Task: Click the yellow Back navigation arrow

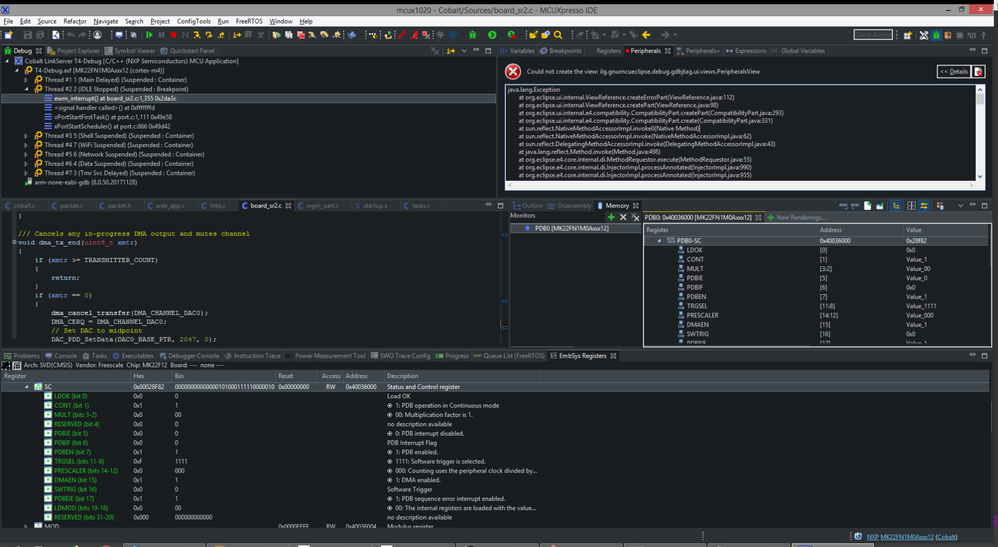Action: 646,35
